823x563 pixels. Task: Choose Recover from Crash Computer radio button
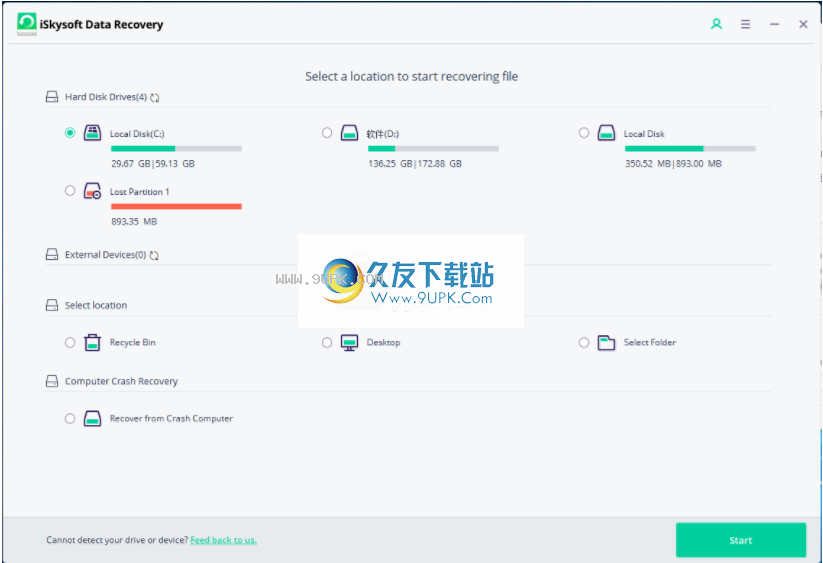tap(70, 418)
